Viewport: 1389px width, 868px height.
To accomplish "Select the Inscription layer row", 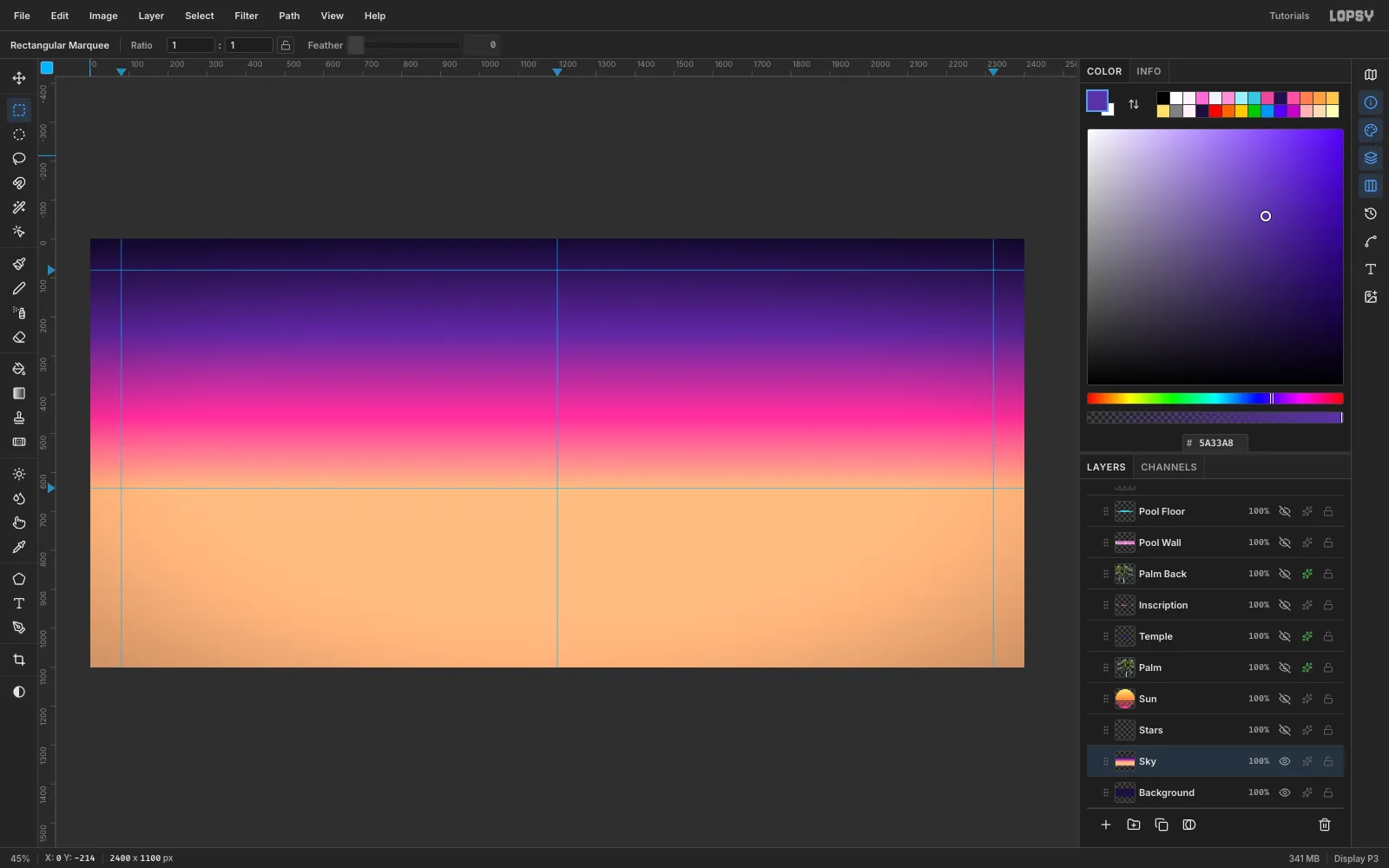I will (x=1215, y=605).
